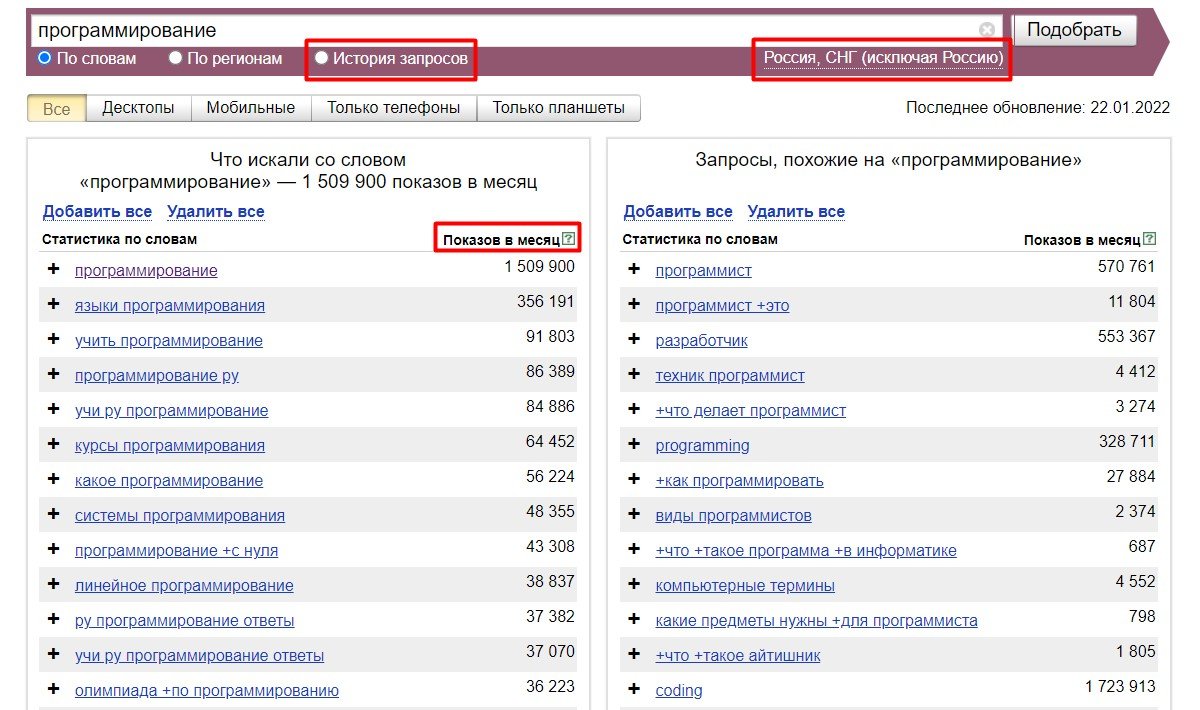Viewport: 1200px width, 710px height.
Task: Click the value '1 509 900' for программирование
Action: tap(540, 267)
